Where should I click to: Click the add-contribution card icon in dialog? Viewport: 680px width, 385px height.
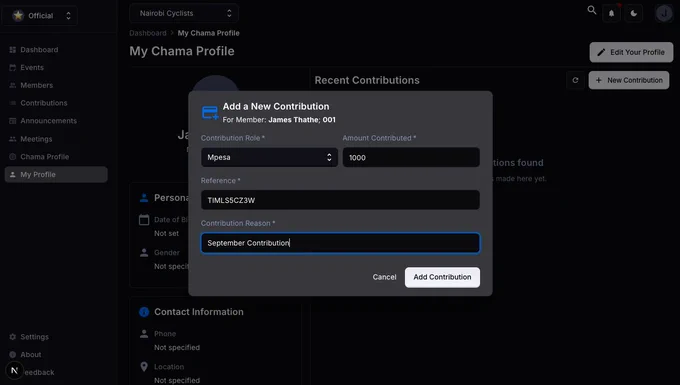[x=210, y=113]
